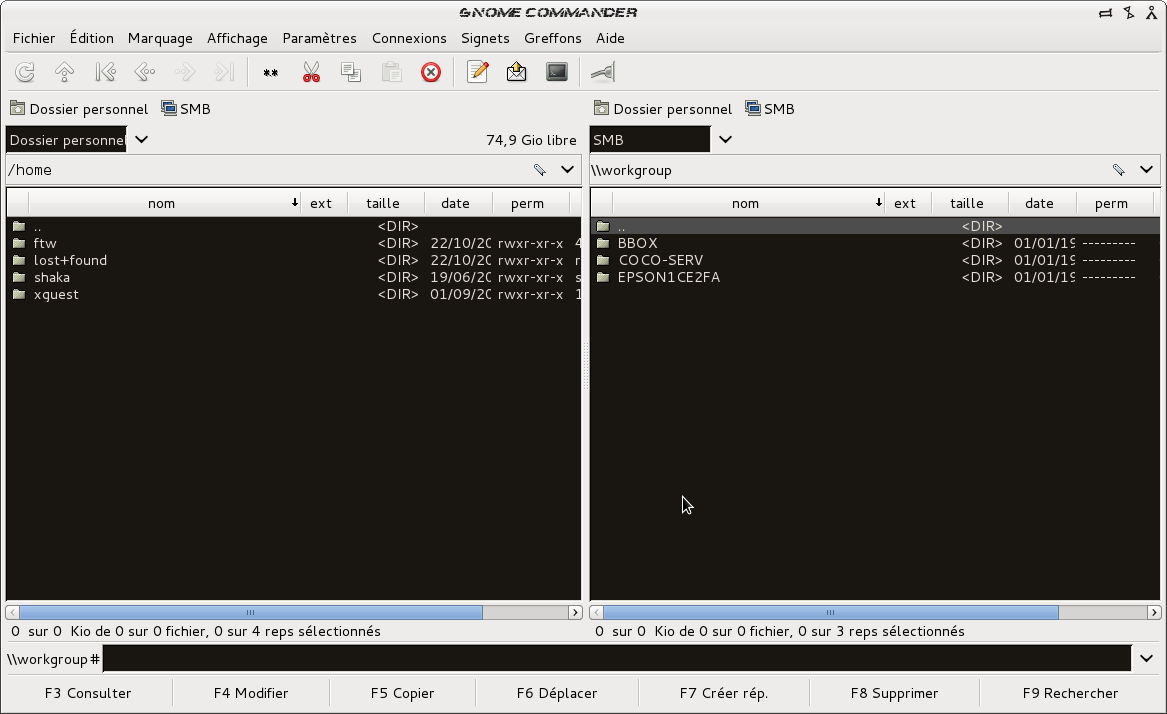Click the connection plug toolbar icon
Viewport: 1167px width, 714px height.
pos(603,72)
